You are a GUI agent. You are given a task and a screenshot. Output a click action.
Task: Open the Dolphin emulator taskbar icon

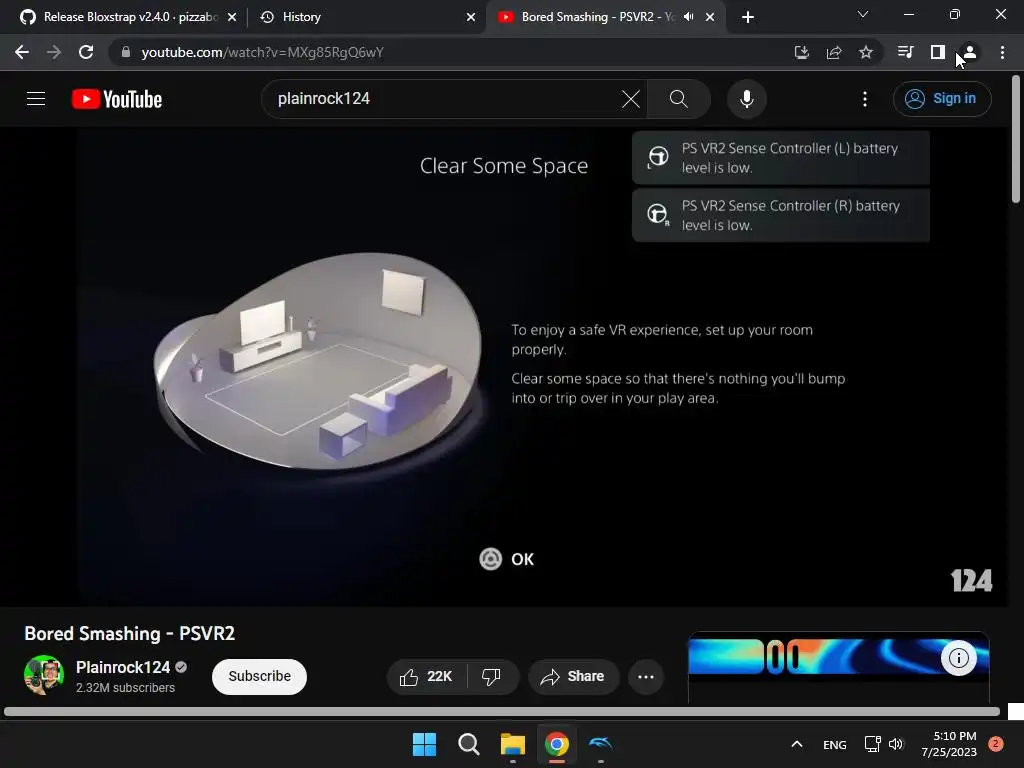point(601,744)
